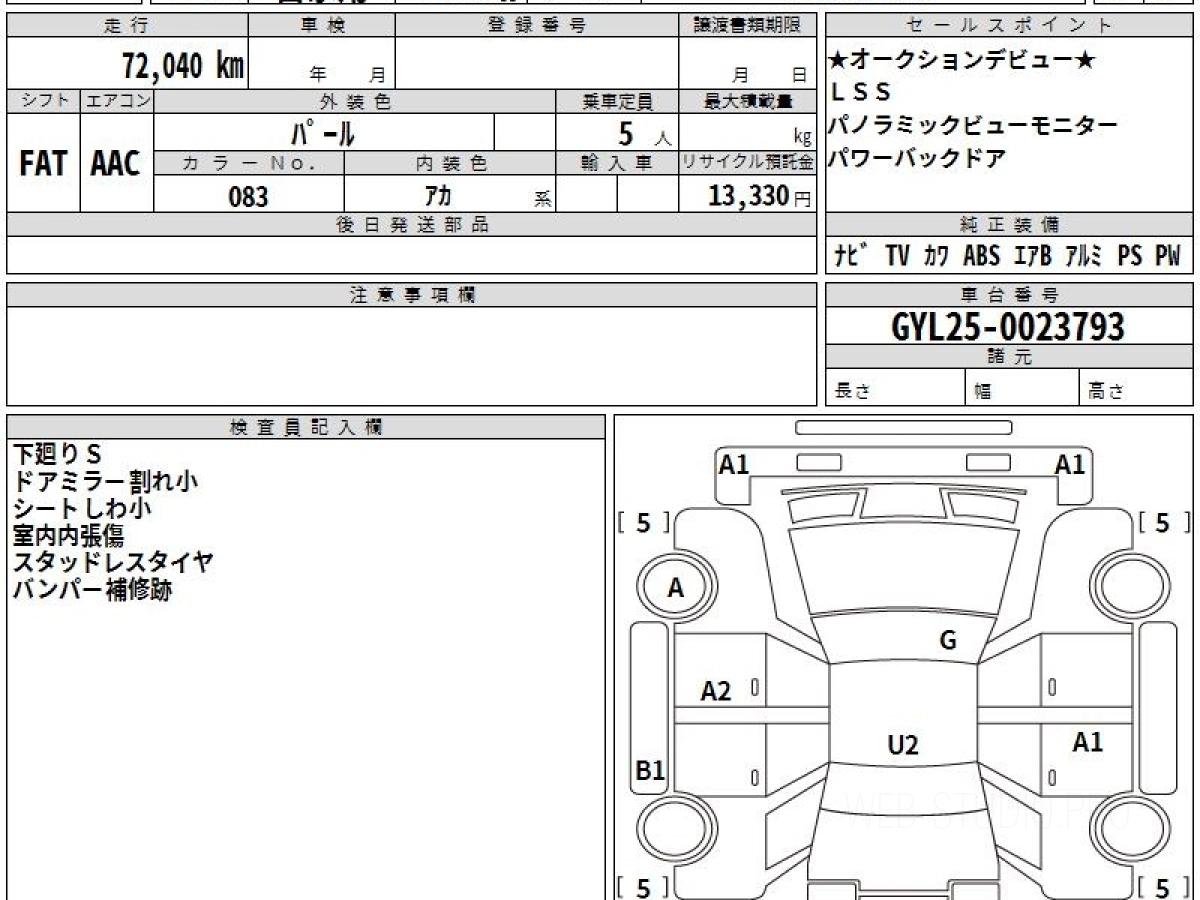Click the U2 dent mark on roof
The image size is (1200, 900).
[x=903, y=744]
